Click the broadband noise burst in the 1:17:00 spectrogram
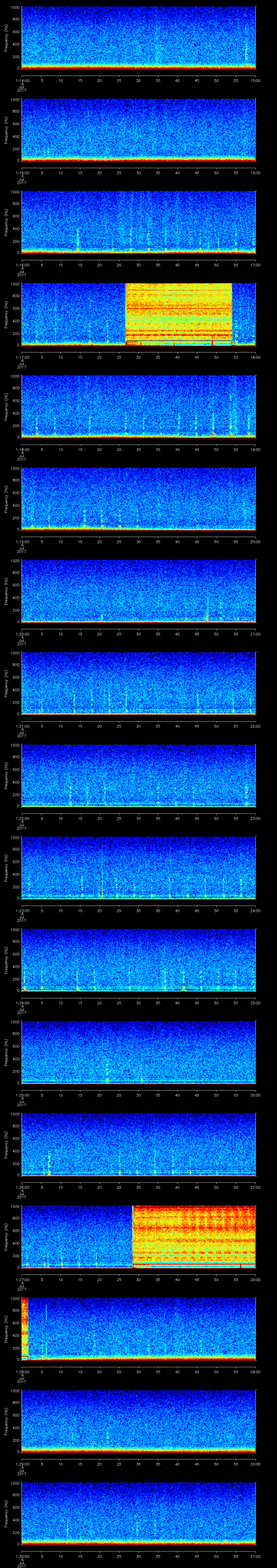277x1568 pixels. pos(178,313)
